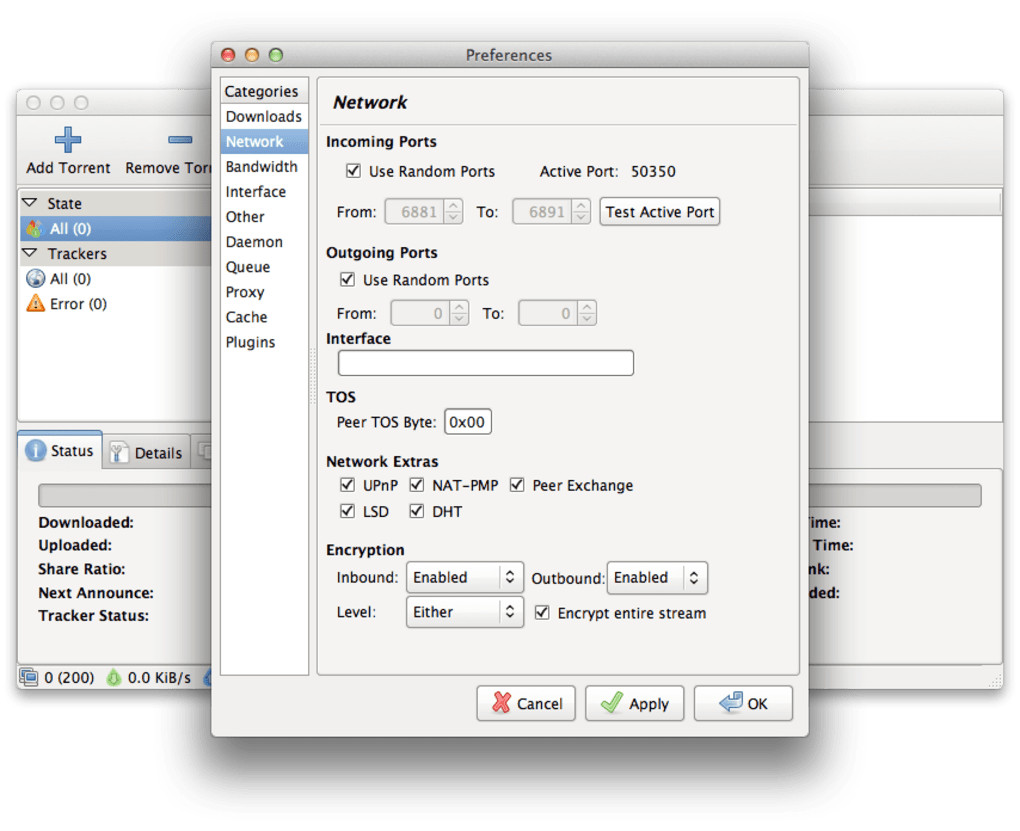Viewport: 1020px width, 831px height.
Task: Click the Incoming To port stepper
Action: 582,211
